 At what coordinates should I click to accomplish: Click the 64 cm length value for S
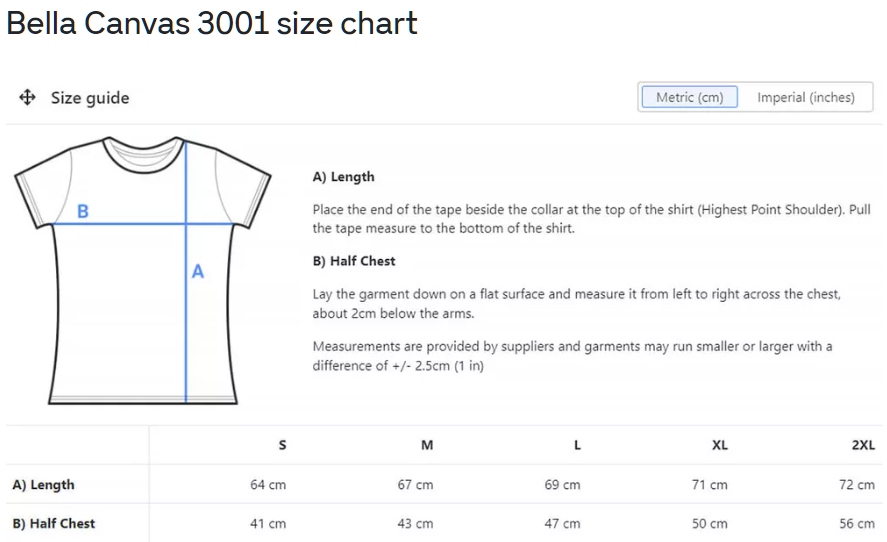(x=268, y=485)
